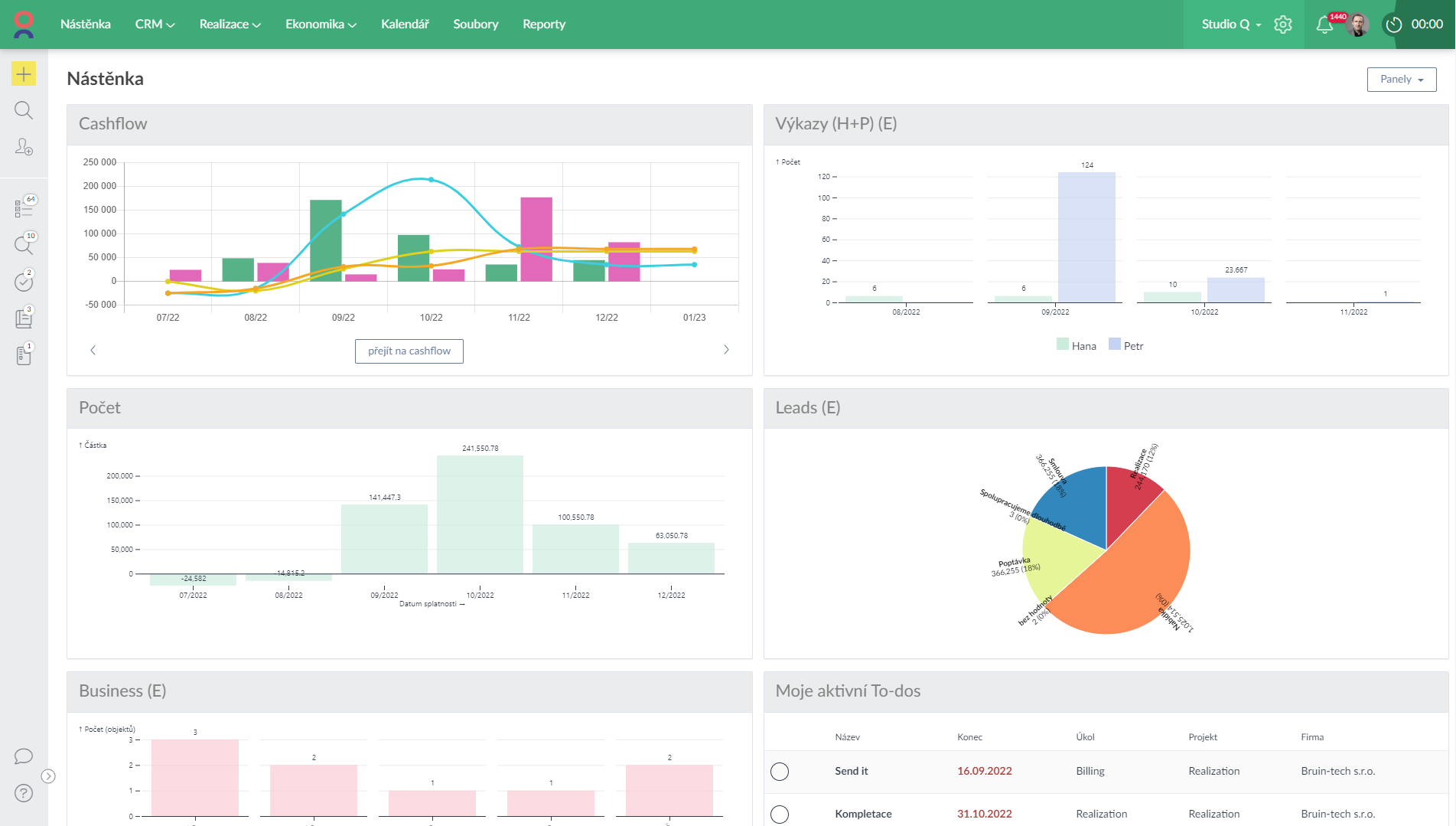This screenshot has width=1456, height=826.
Task: Check off the Kompletace to-do
Action: (780, 815)
